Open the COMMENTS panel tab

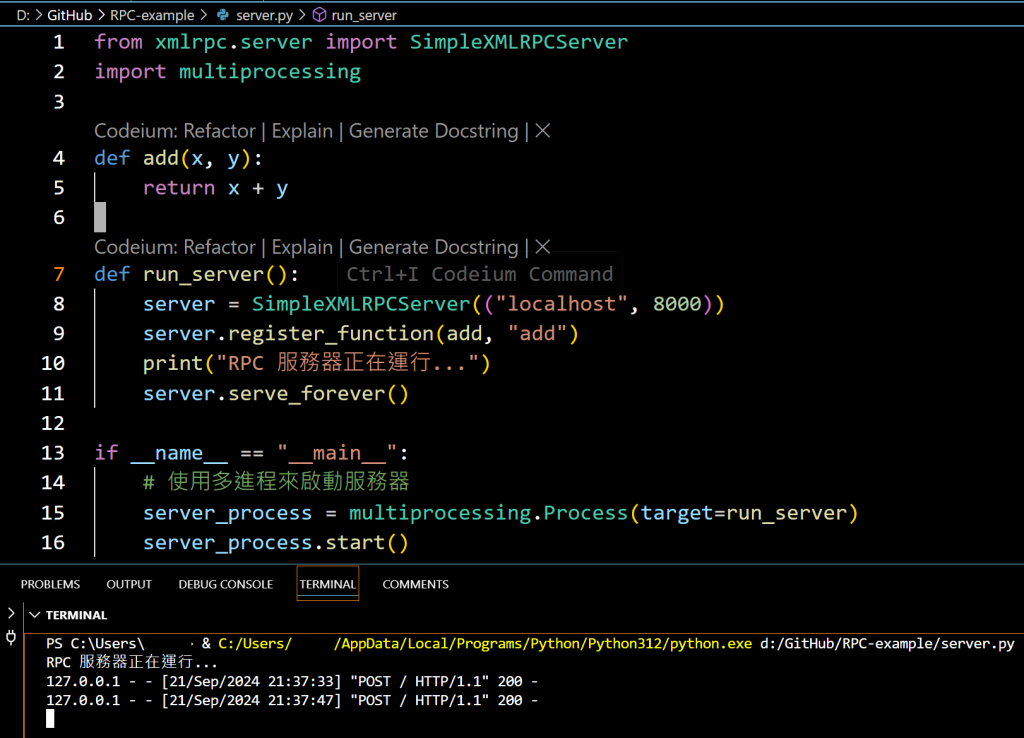pos(415,584)
